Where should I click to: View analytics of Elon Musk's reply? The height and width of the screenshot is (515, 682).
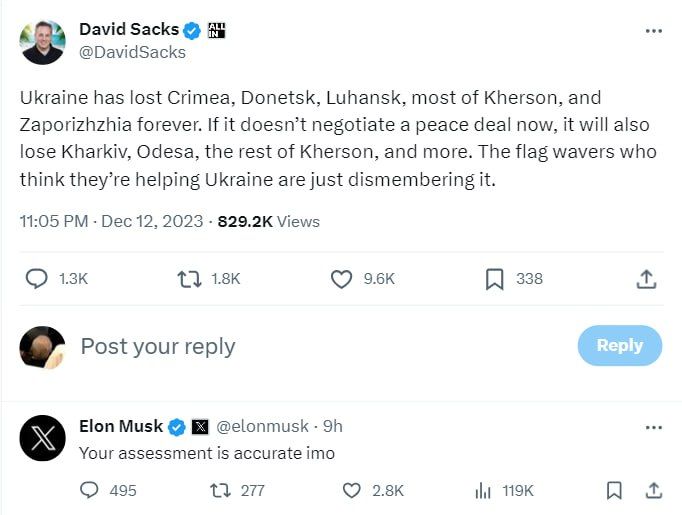click(x=483, y=490)
